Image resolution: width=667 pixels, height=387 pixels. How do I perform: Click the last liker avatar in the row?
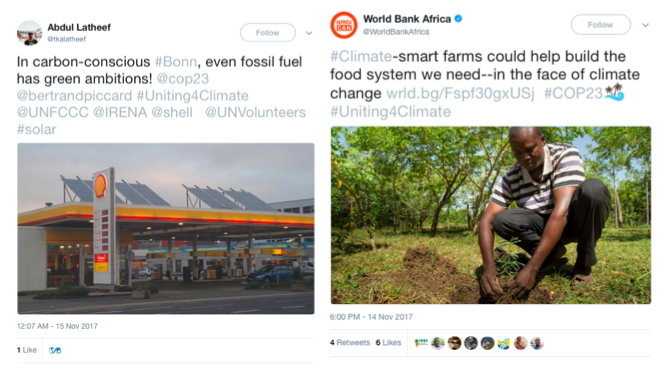click(537, 343)
